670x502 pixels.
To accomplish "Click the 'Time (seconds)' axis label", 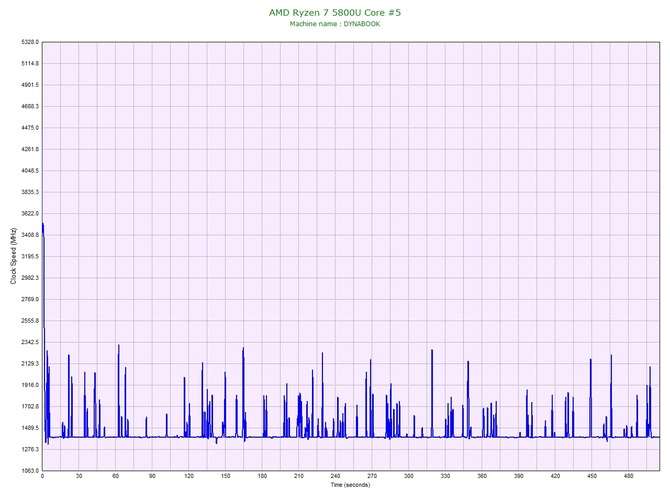I will [x=350, y=484].
